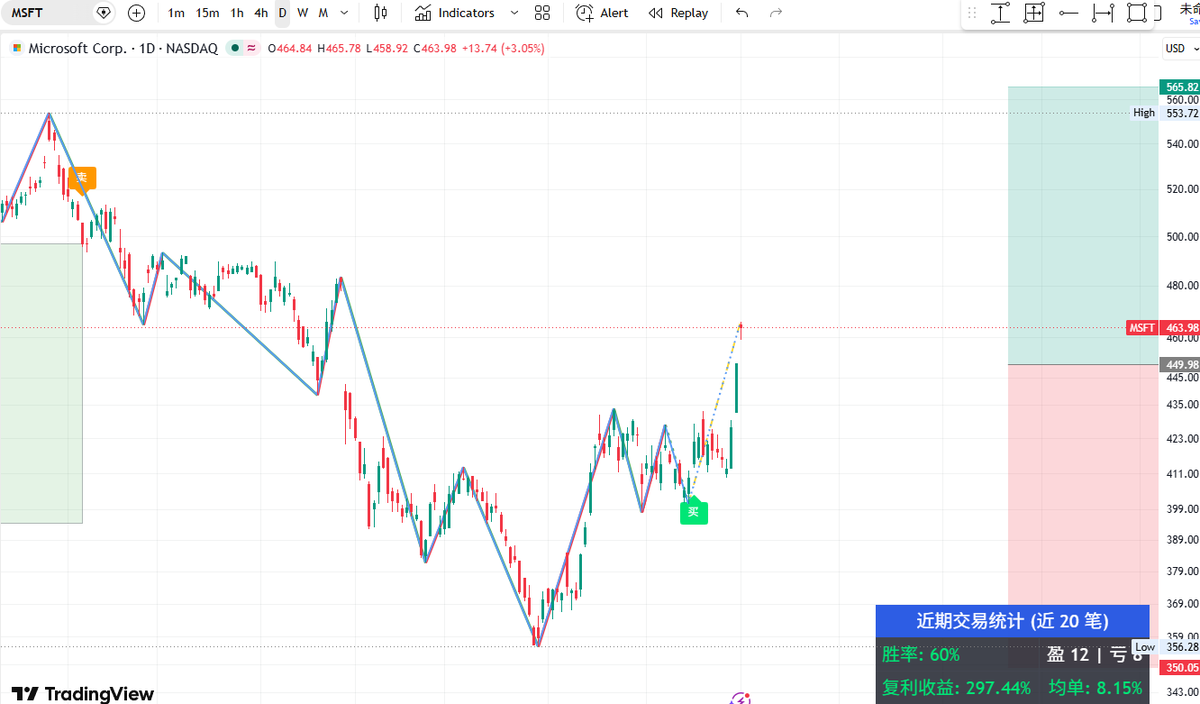Click the 均单: 8.15% statistic
This screenshot has height=704, width=1200.
coord(1095,688)
